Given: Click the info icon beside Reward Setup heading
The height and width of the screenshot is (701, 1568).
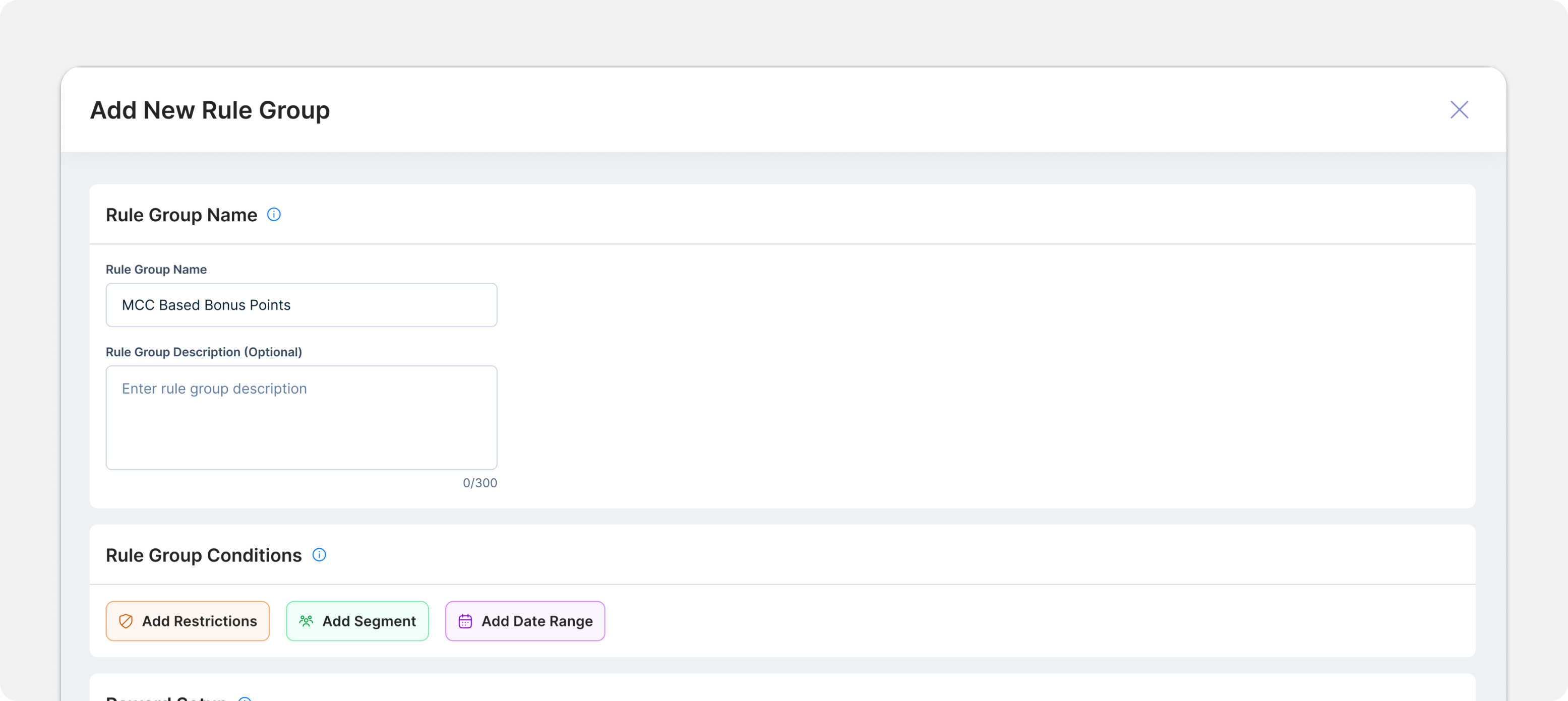Looking at the screenshot, I should pyautogui.click(x=245, y=698).
